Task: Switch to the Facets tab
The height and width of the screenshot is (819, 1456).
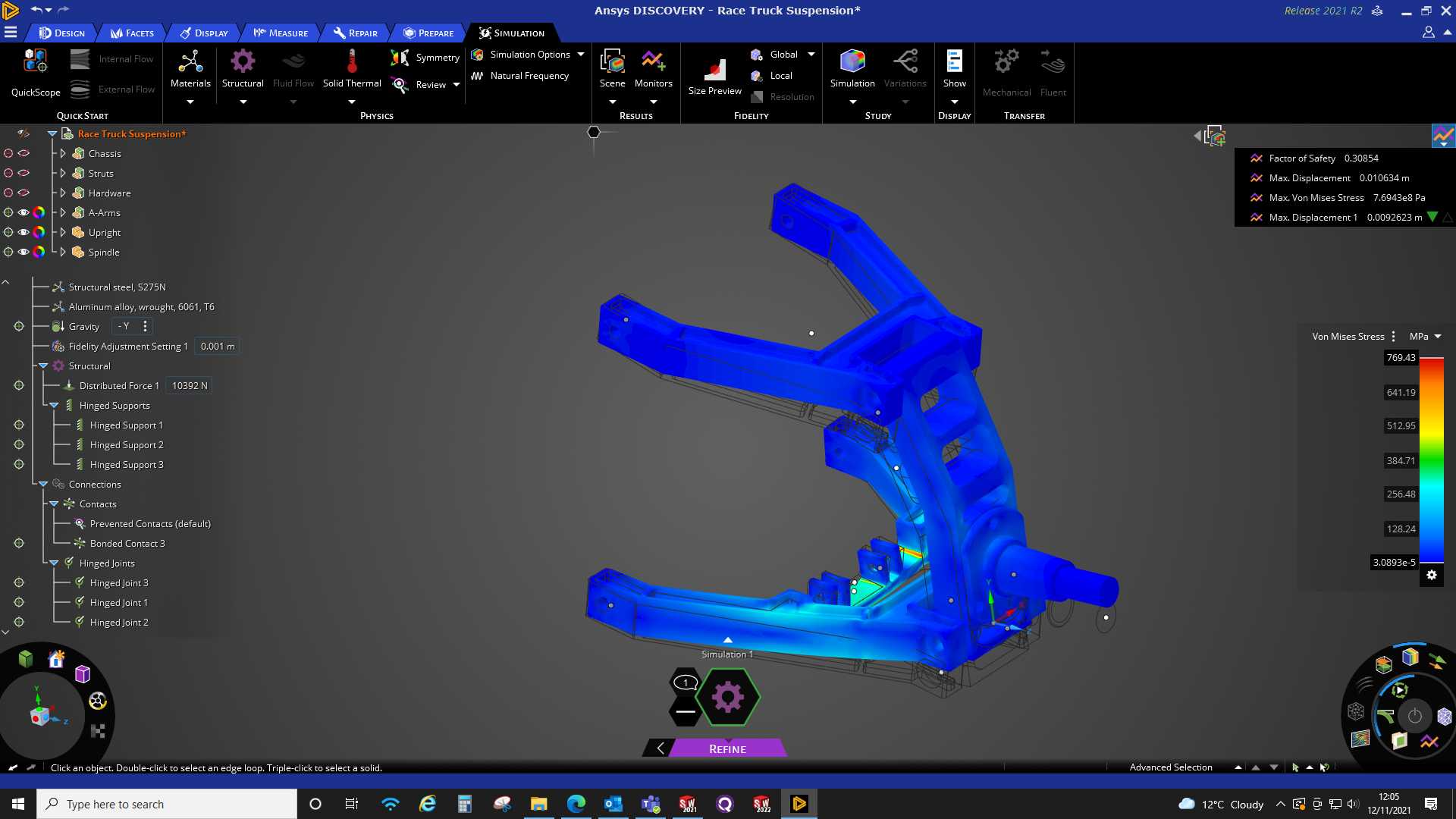Action: (133, 33)
